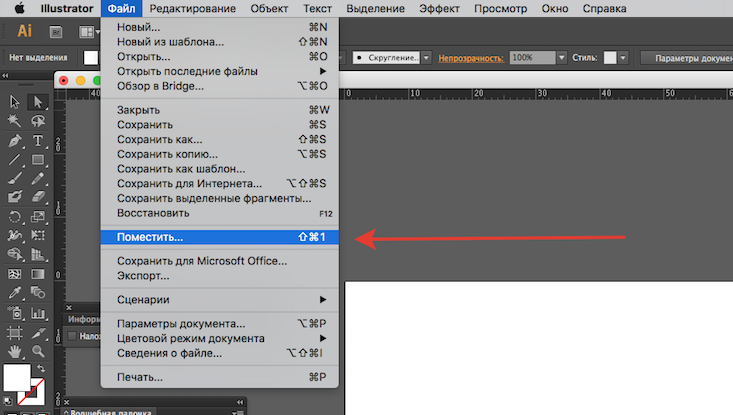
Task: Select the Lasso tool
Action: point(38,121)
